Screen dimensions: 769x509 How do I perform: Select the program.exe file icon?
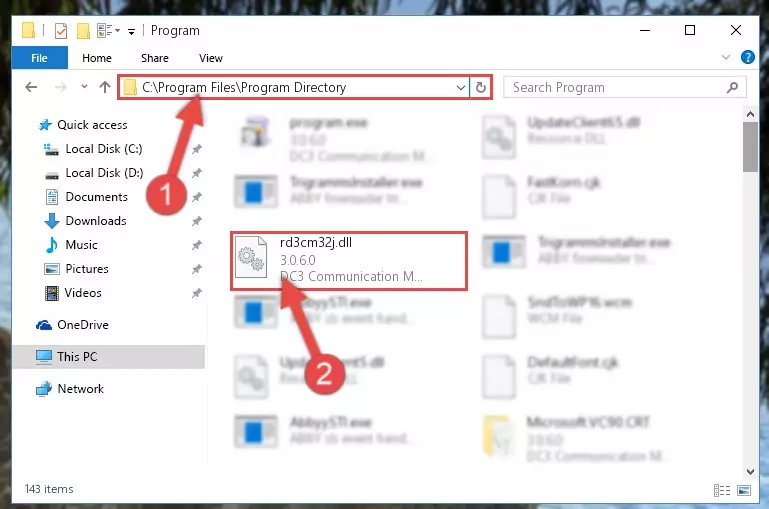(x=255, y=132)
